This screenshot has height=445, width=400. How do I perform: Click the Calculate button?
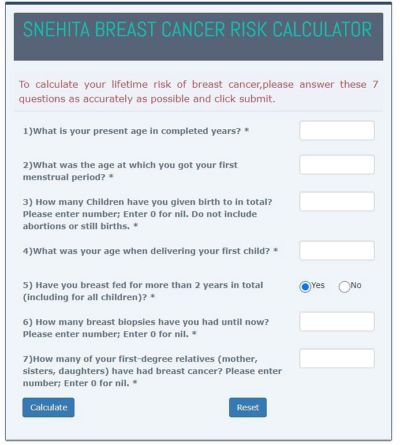[48, 407]
